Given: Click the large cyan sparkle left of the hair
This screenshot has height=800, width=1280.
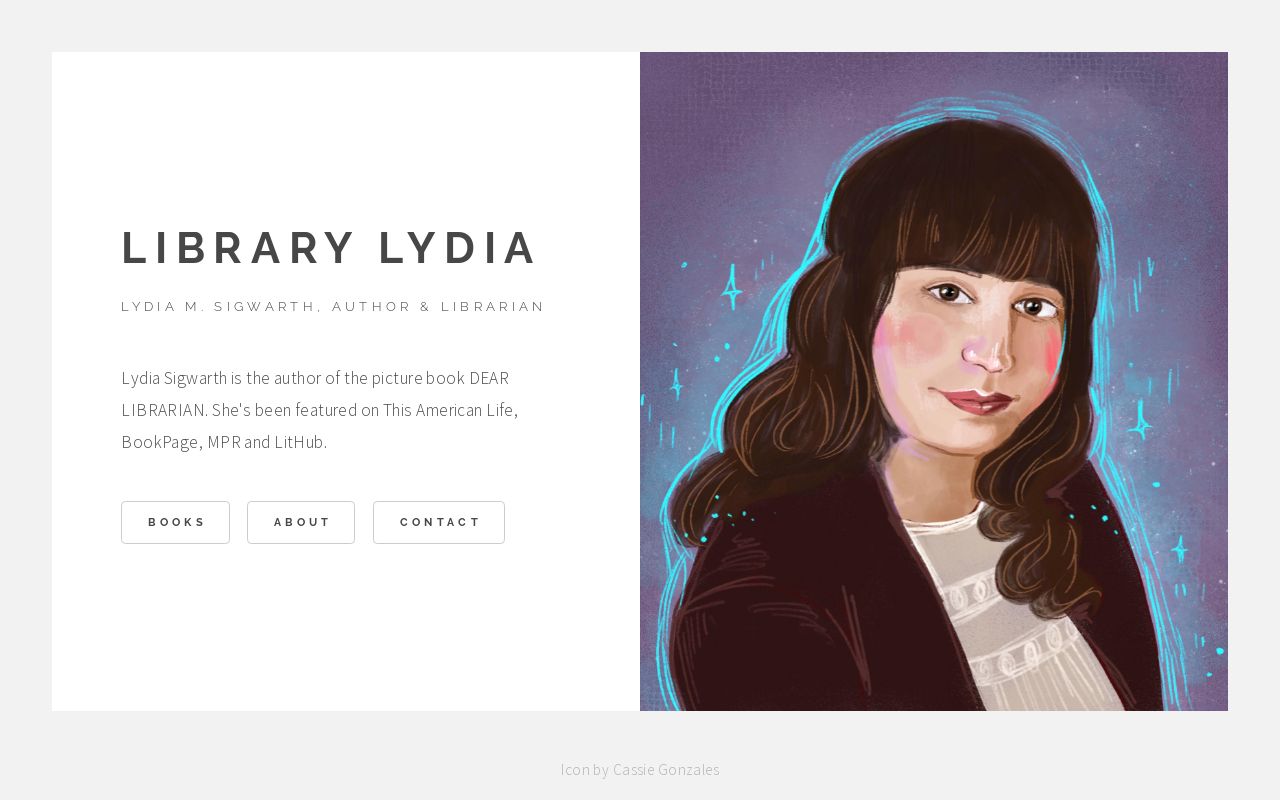Looking at the screenshot, I should coord(732,287).
